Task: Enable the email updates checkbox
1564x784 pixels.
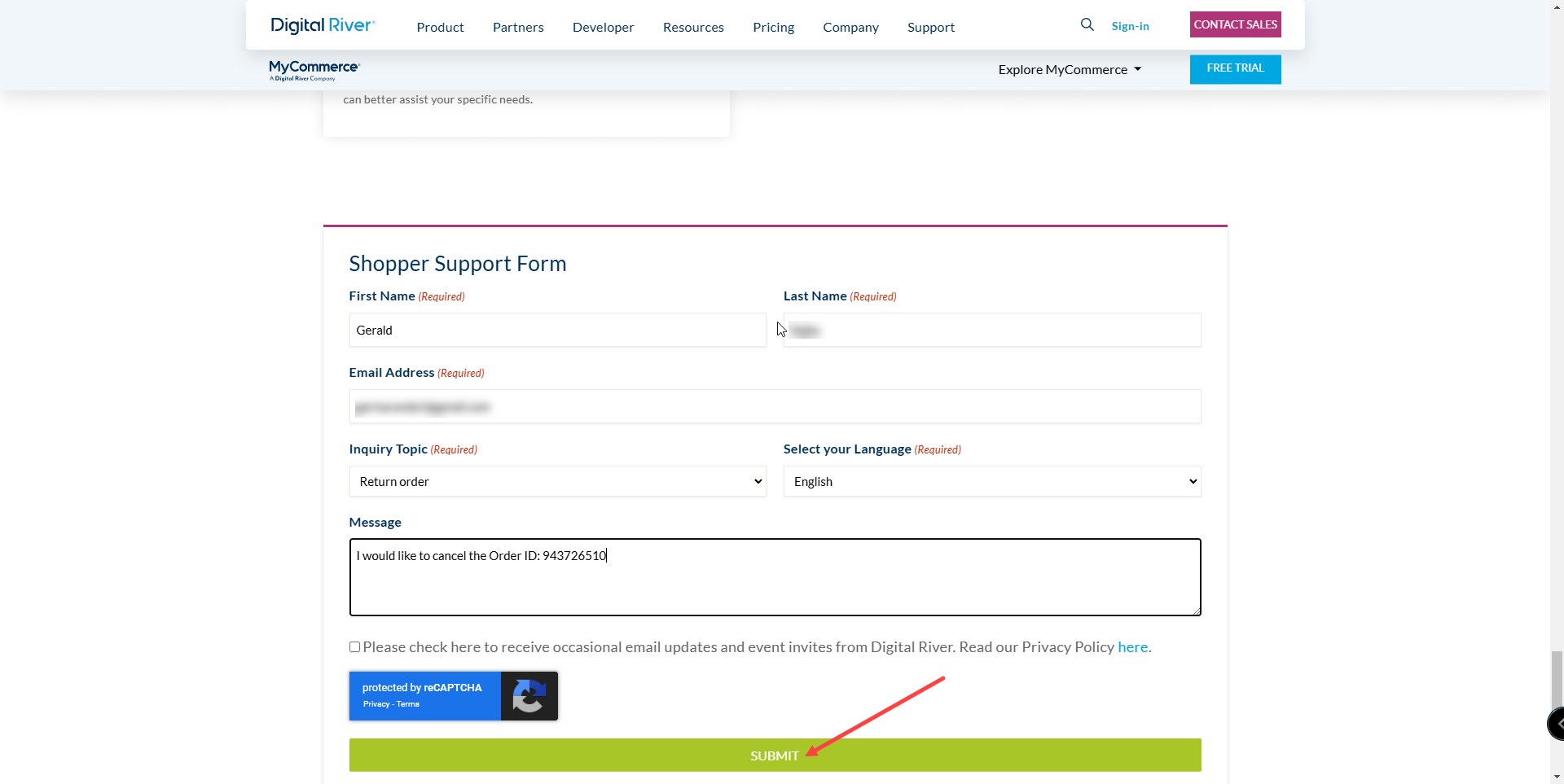Action: [x=354, y=646]
